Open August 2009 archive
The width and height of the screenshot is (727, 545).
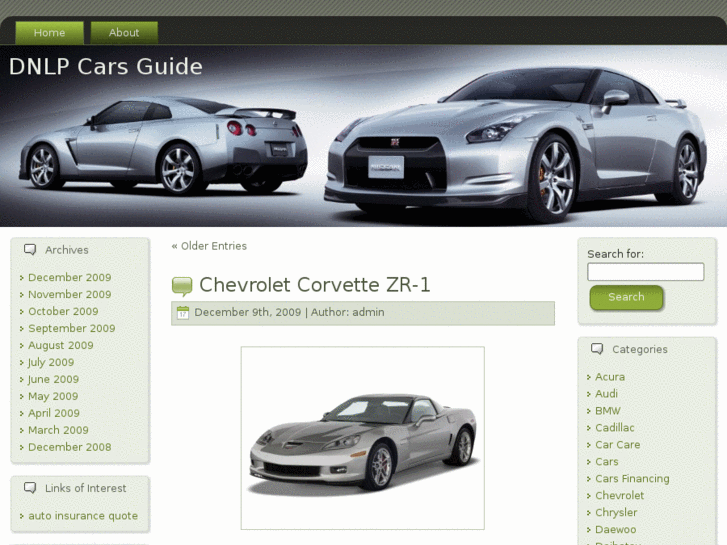click(x=61, y=346)
